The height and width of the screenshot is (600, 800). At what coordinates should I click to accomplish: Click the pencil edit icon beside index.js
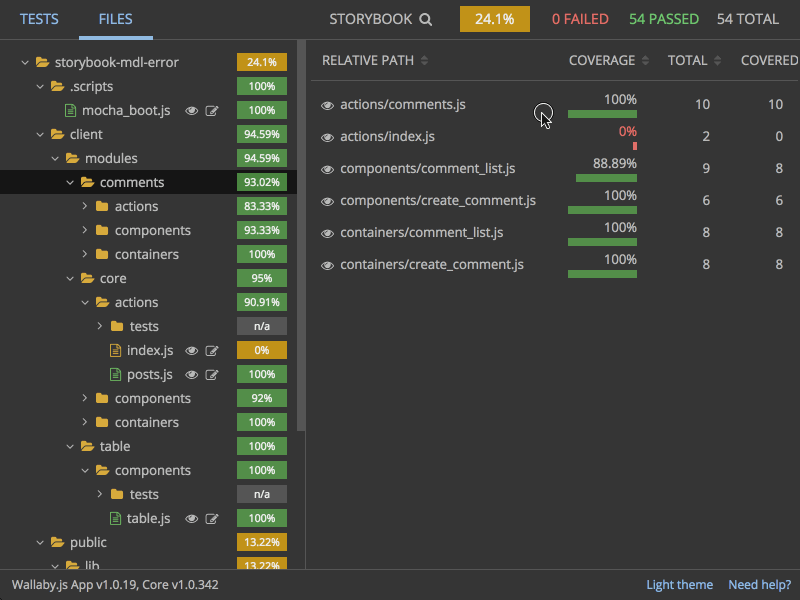pyautogui.click(x=210, y=350)
